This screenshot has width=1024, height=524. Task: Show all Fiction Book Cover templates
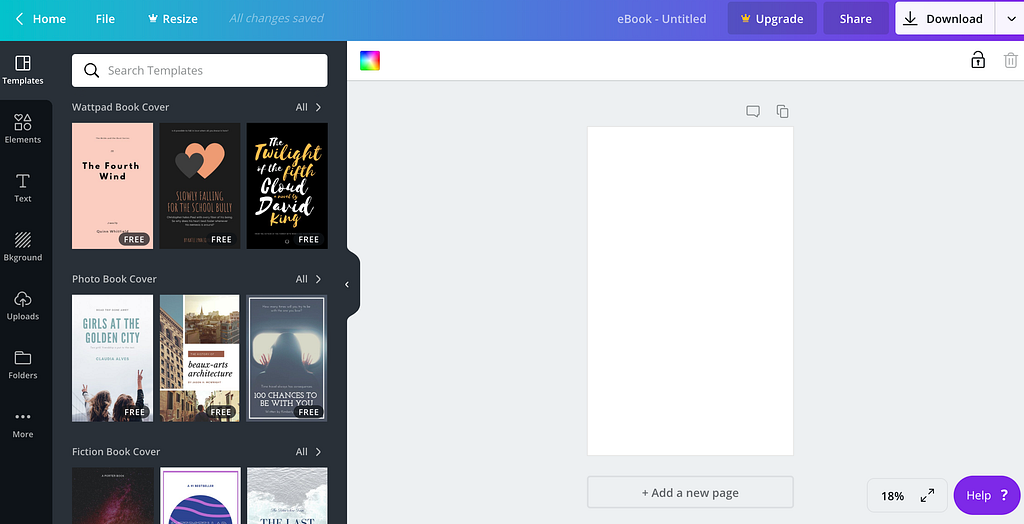coord(308,451)
